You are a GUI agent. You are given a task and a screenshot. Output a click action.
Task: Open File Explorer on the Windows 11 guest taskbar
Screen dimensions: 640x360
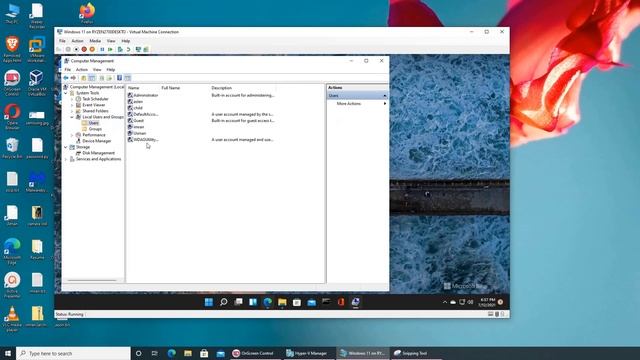click(x=282, y=302)
